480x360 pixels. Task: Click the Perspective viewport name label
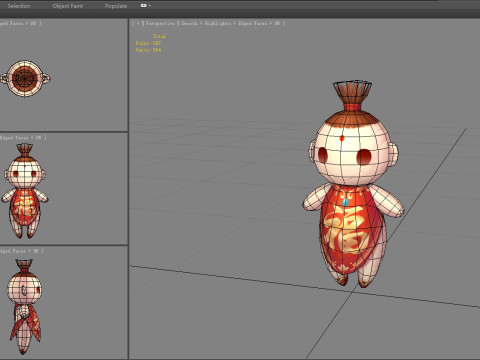click(160, 23)
